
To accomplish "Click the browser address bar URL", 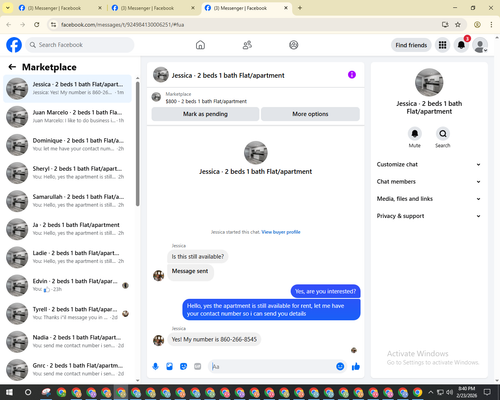I will pos(123,25).
